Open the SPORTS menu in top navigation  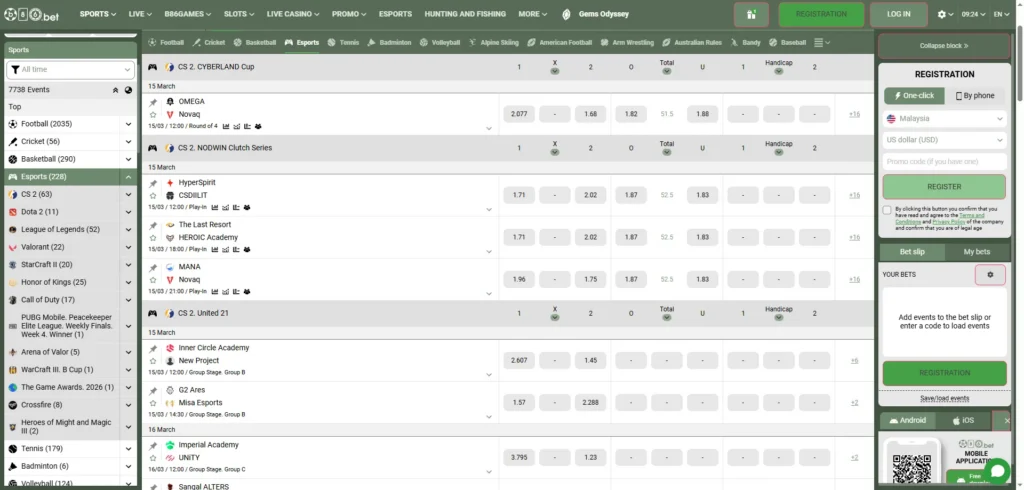pyautogui.click(x=98, y=14)
